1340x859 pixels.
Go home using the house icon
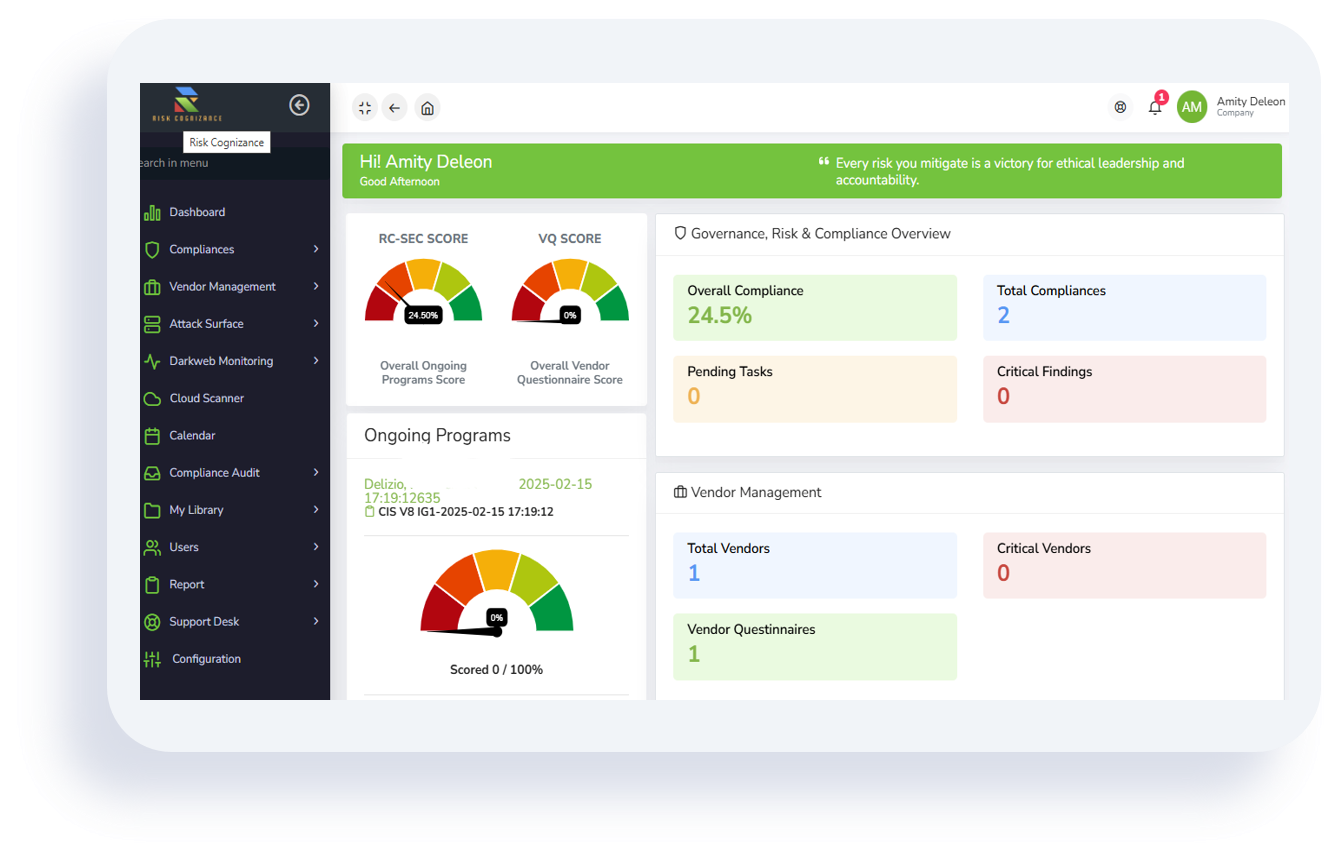427,108
